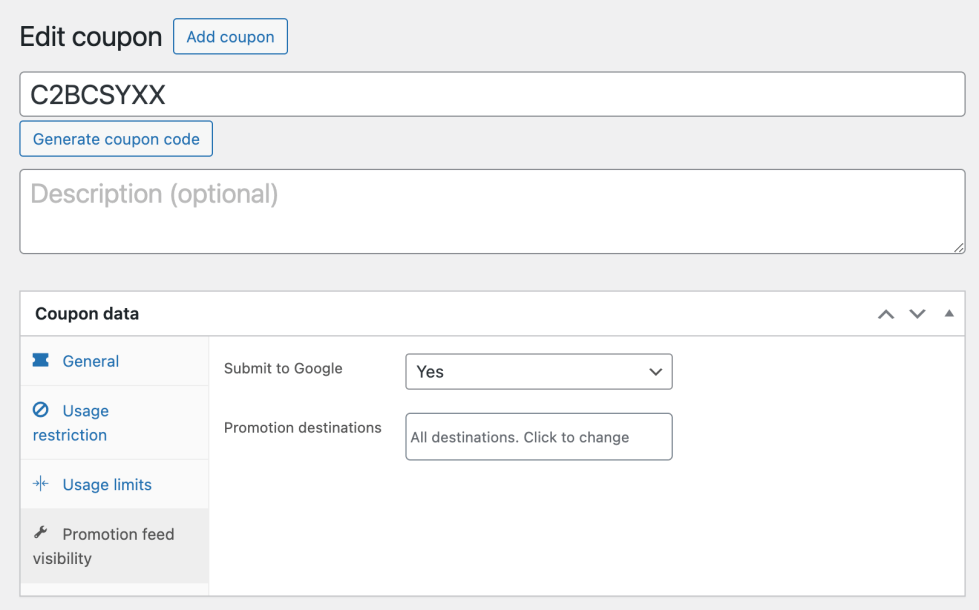This screenshot has height=610, width=979.
Task: Click into the Description (optional) textarea
Action: coord(492,211)
